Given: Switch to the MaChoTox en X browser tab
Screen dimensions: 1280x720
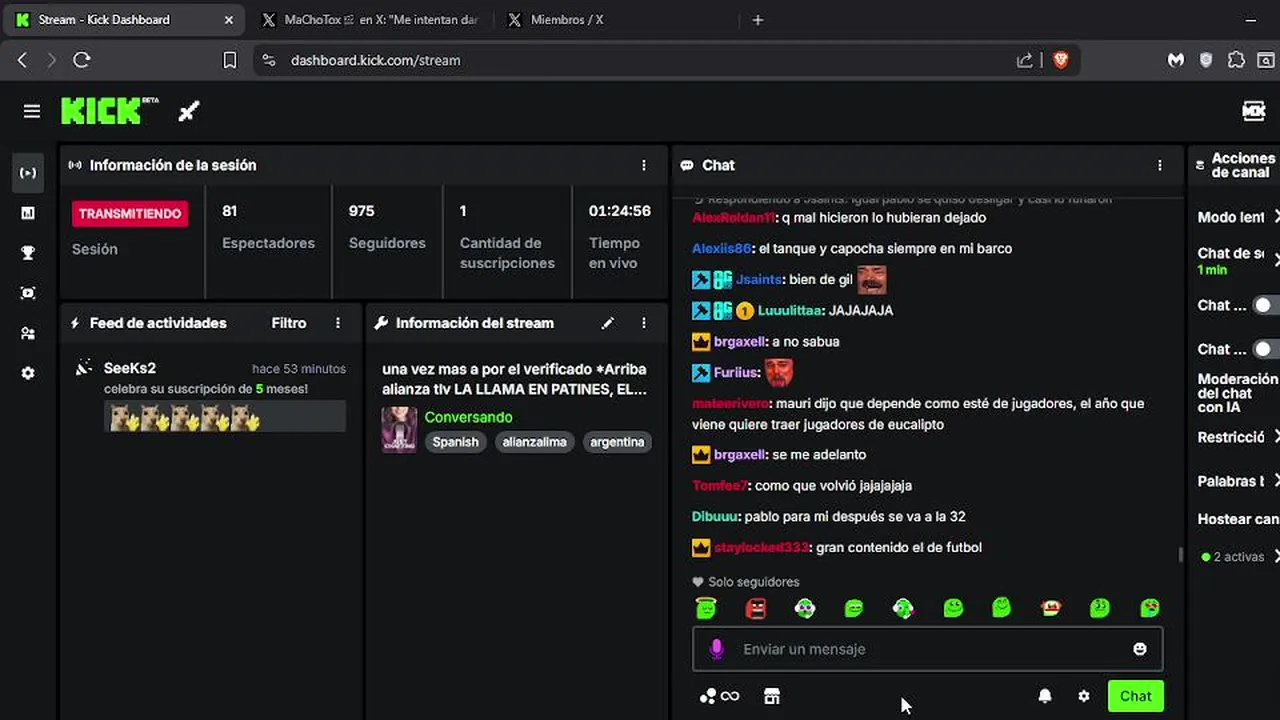Looking at the screenshot, I should 368,20.
